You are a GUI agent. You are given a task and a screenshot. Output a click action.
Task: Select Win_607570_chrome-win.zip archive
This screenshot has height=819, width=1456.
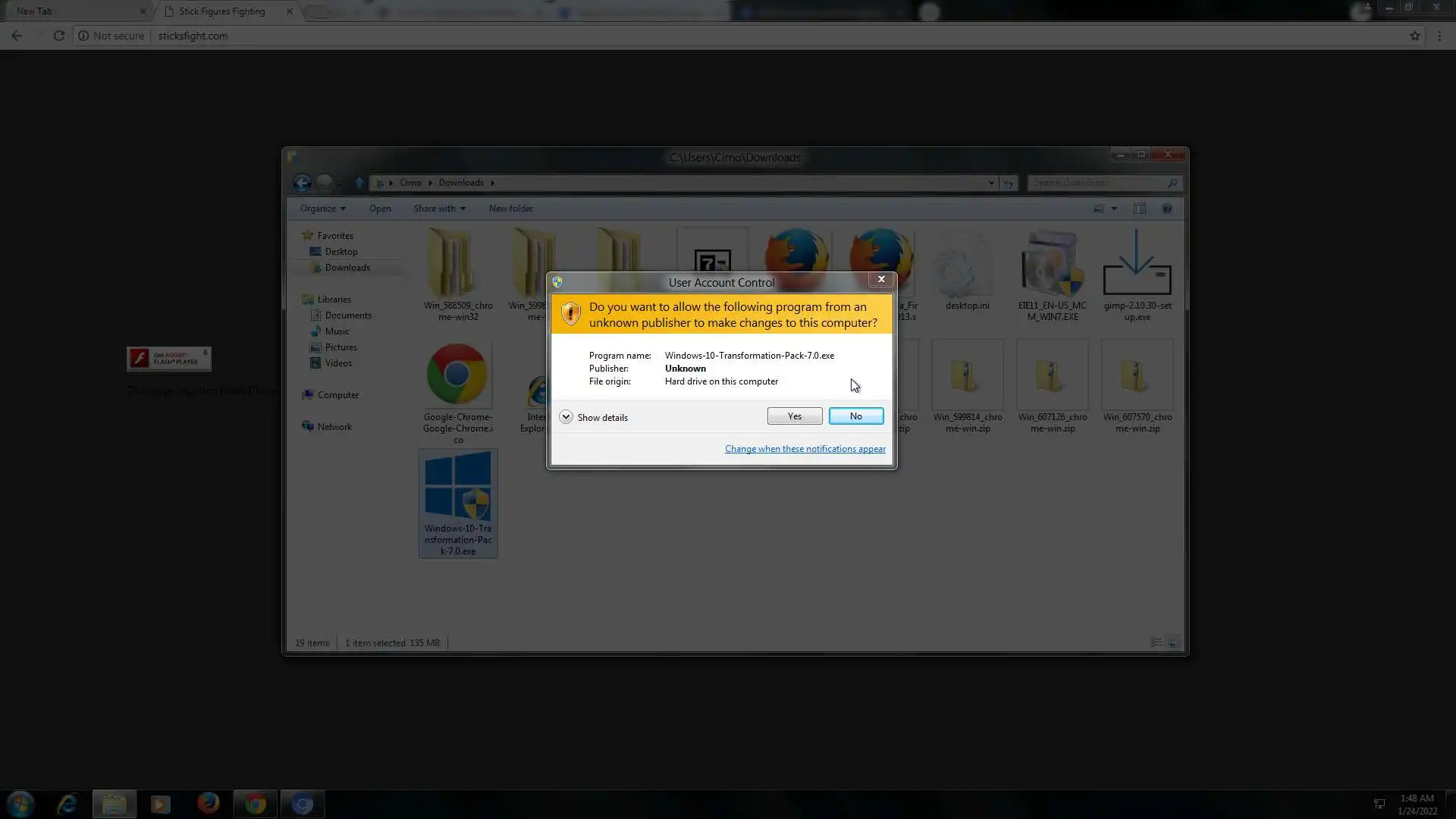pyautogui.click(x=1137, y=377)
